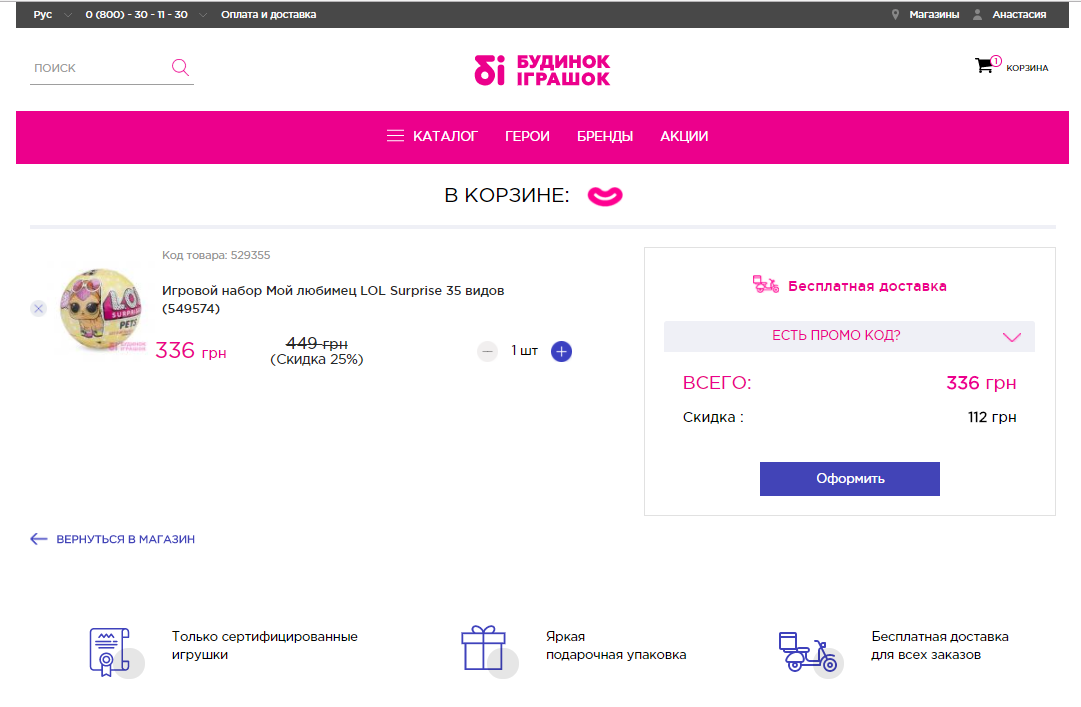Click the КОРЗИНА label

coord(1027,68)
